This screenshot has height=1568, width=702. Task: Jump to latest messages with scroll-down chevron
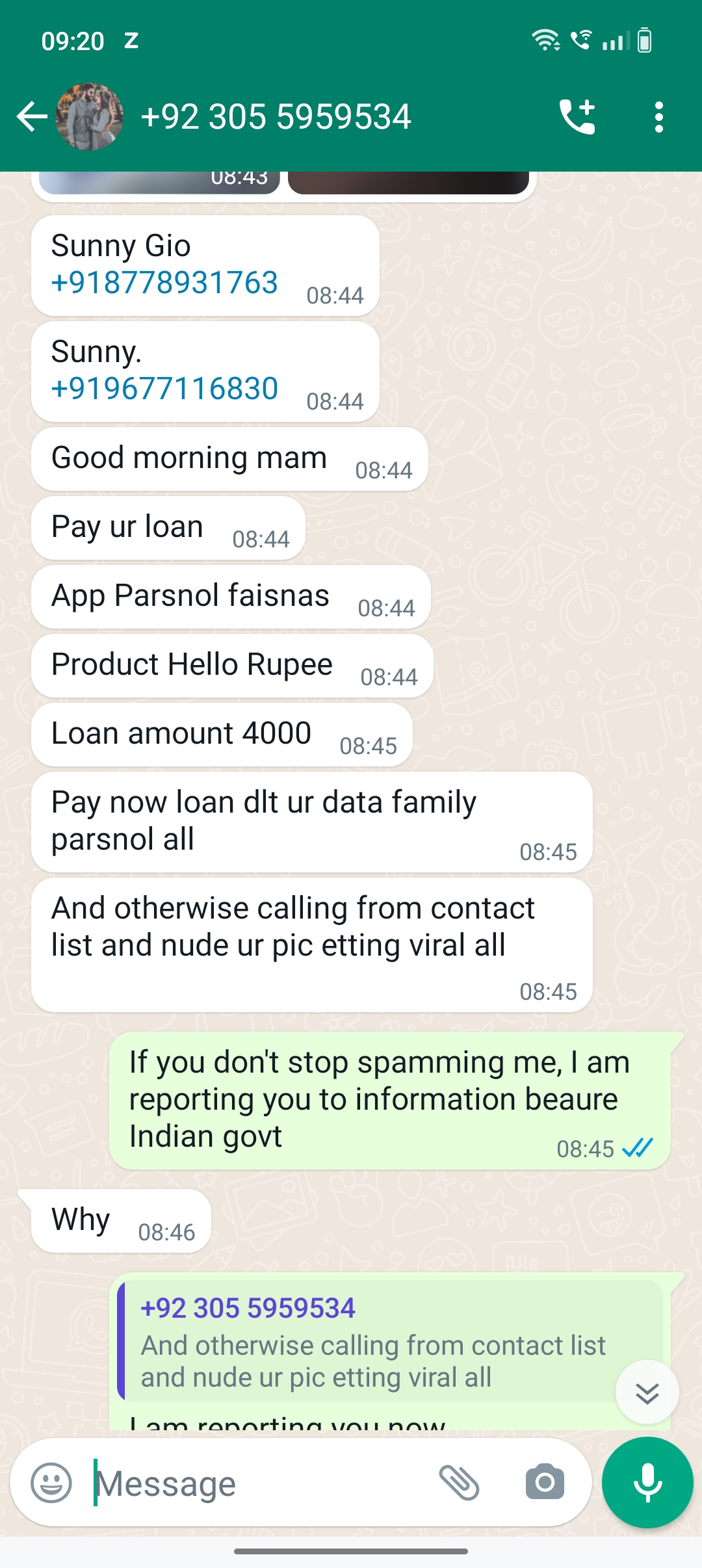point(647,1393)
